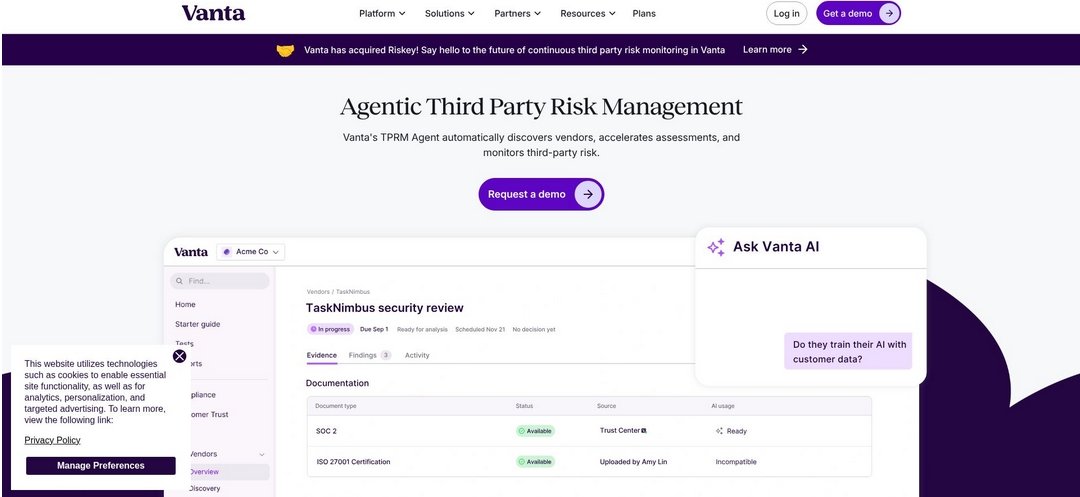This screenshot has width=1080, height=497.
Task: Click the SOC 2 document row
Action: coord(589,431)
